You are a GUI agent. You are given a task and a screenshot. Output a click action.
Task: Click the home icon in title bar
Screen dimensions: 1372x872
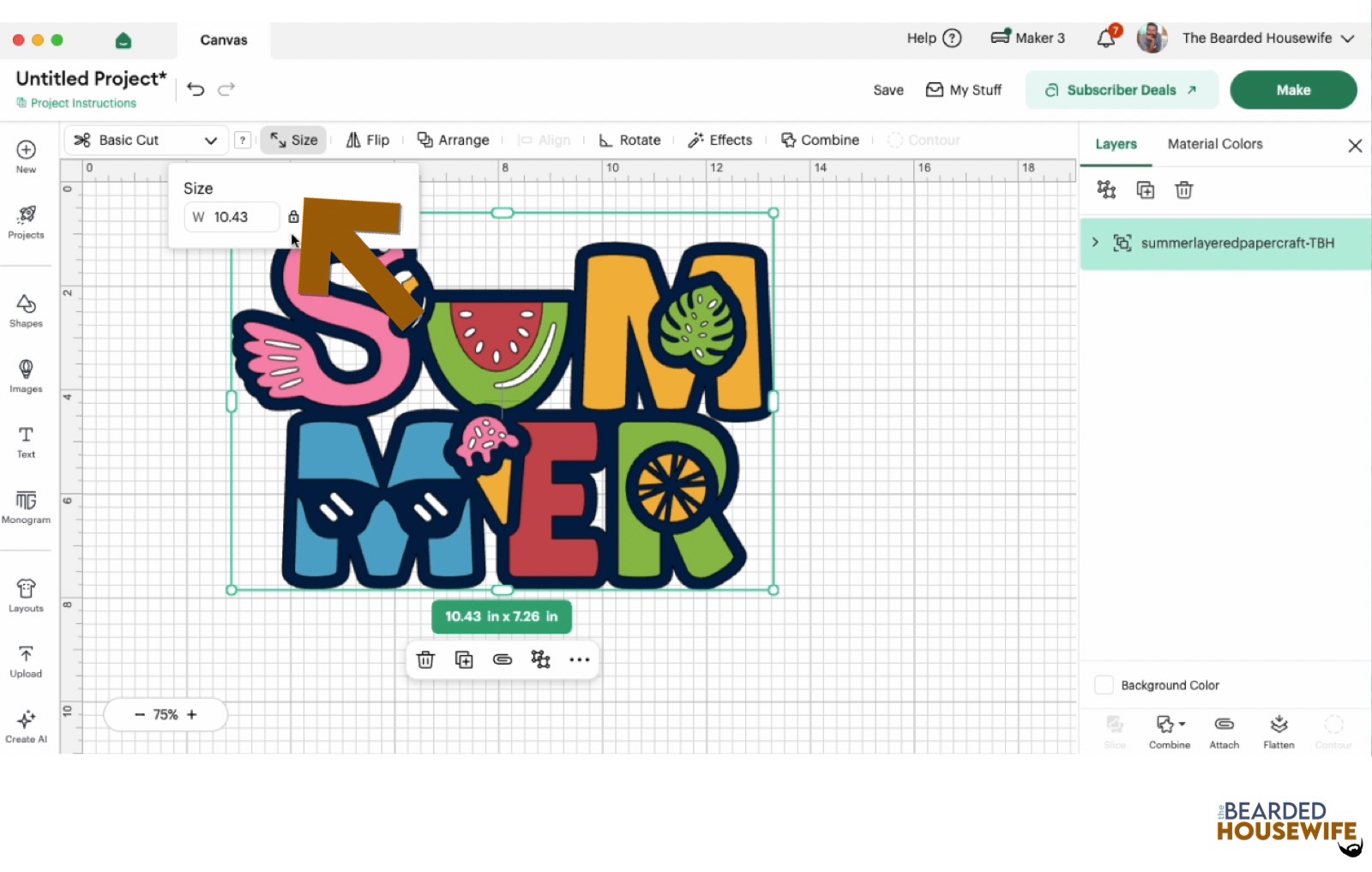tap(123, 40)
